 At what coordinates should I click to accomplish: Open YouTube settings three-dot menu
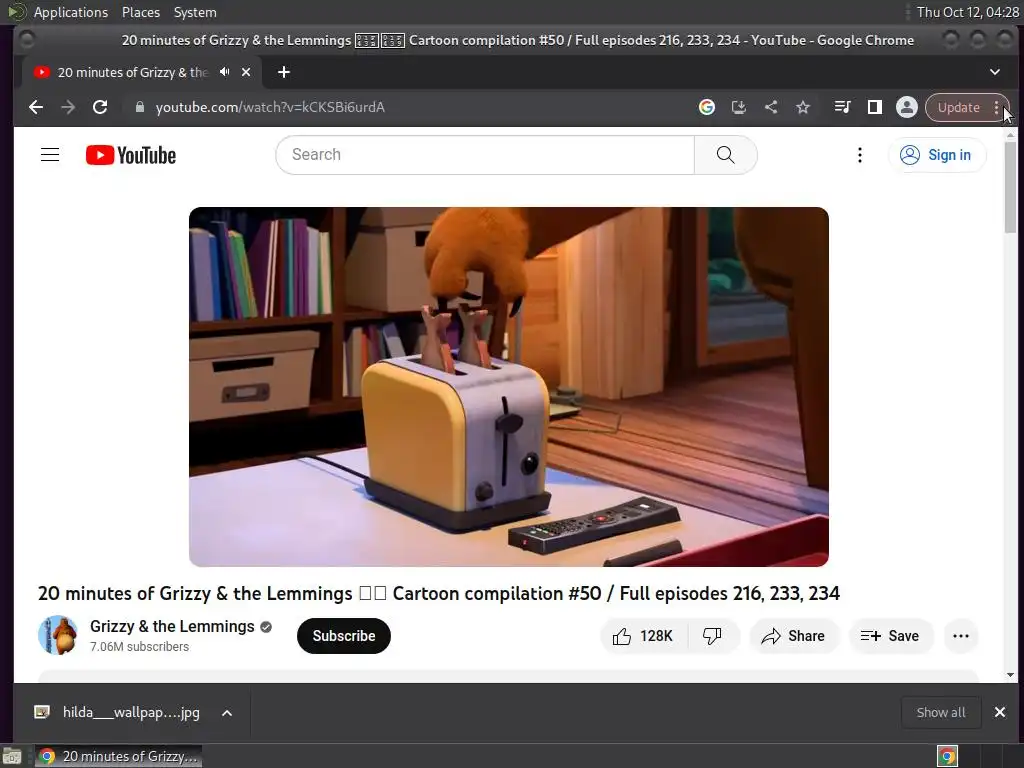click(859, 155)
